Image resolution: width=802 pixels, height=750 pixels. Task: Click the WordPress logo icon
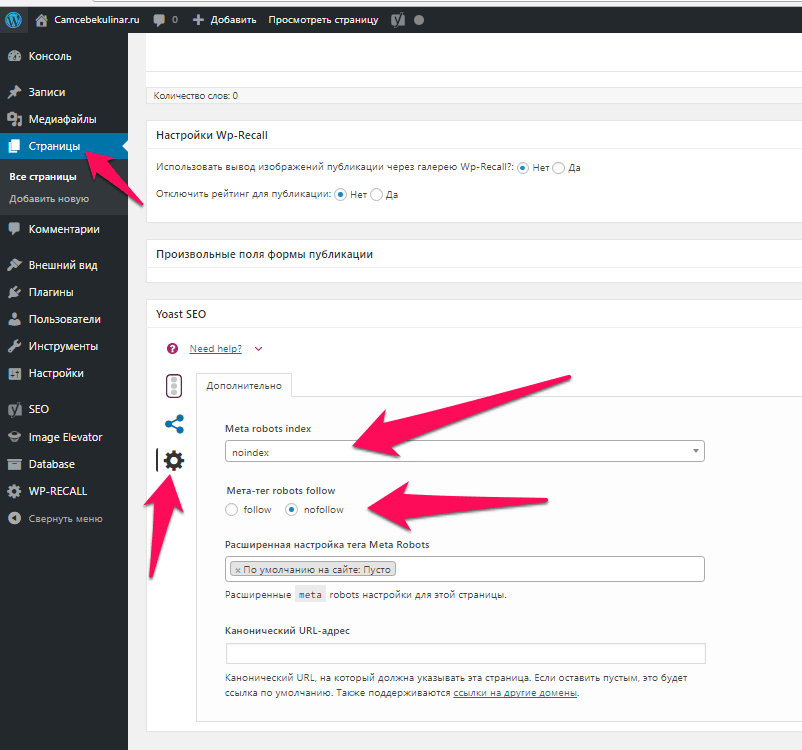pyautogui.click(x=14, y=19)
